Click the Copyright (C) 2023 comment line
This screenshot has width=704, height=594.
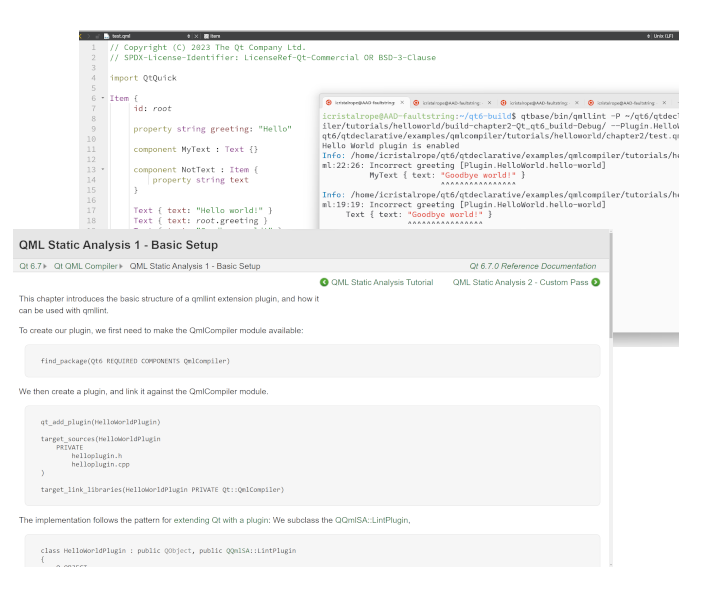coord(208,47)
